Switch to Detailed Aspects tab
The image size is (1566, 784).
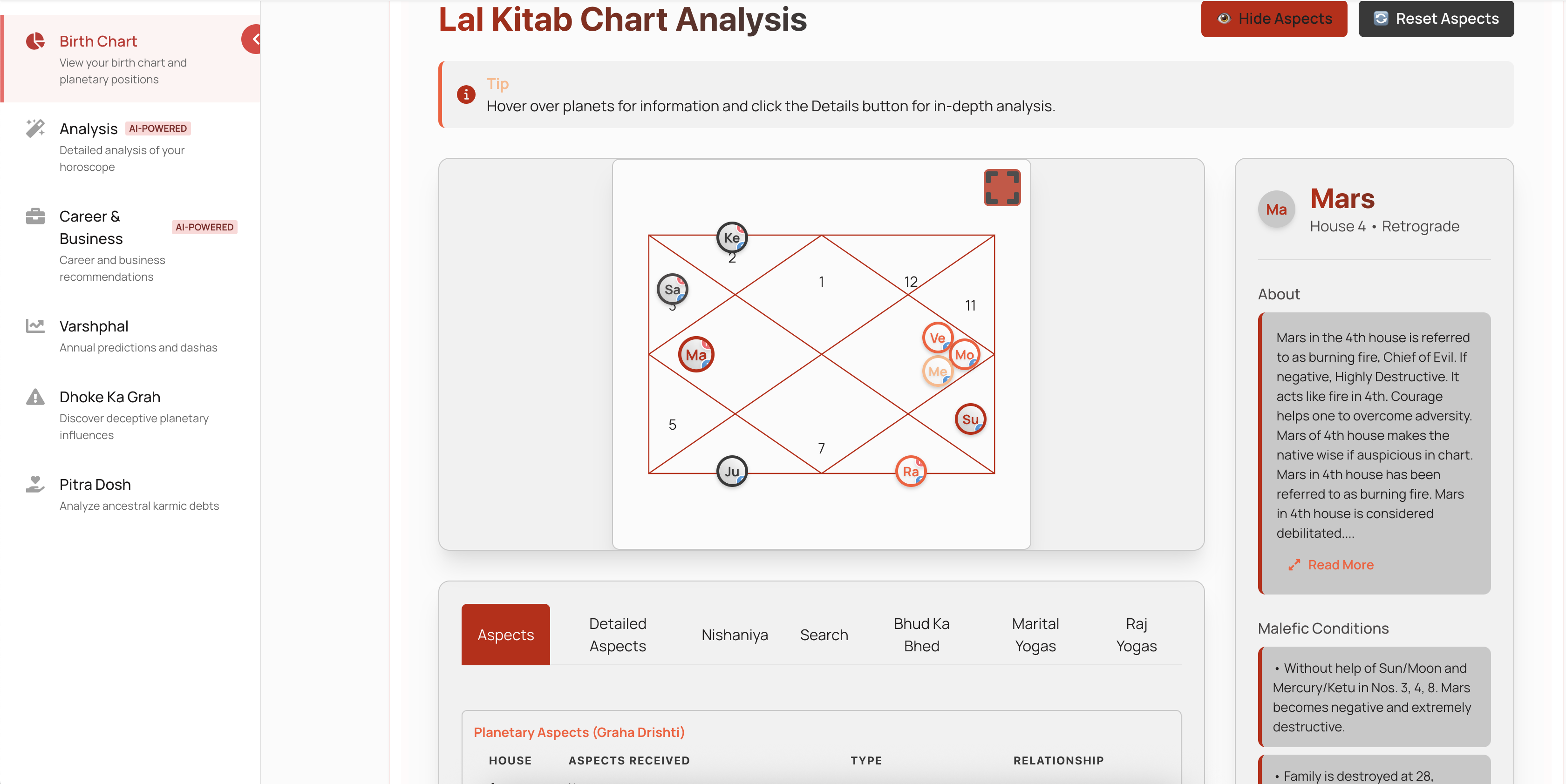click(617, 635)
